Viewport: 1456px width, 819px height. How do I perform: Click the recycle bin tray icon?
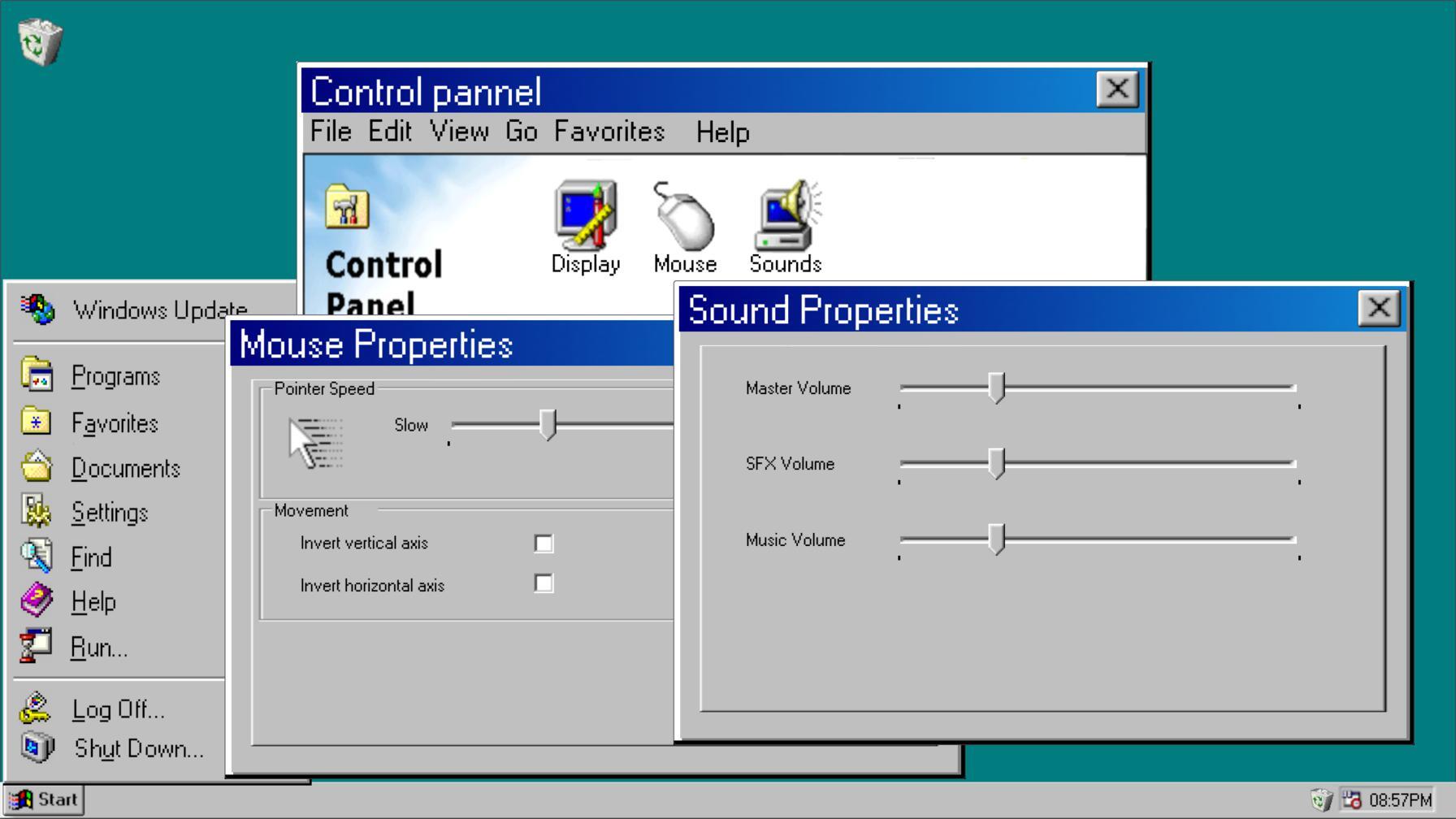click(1321, 800)
